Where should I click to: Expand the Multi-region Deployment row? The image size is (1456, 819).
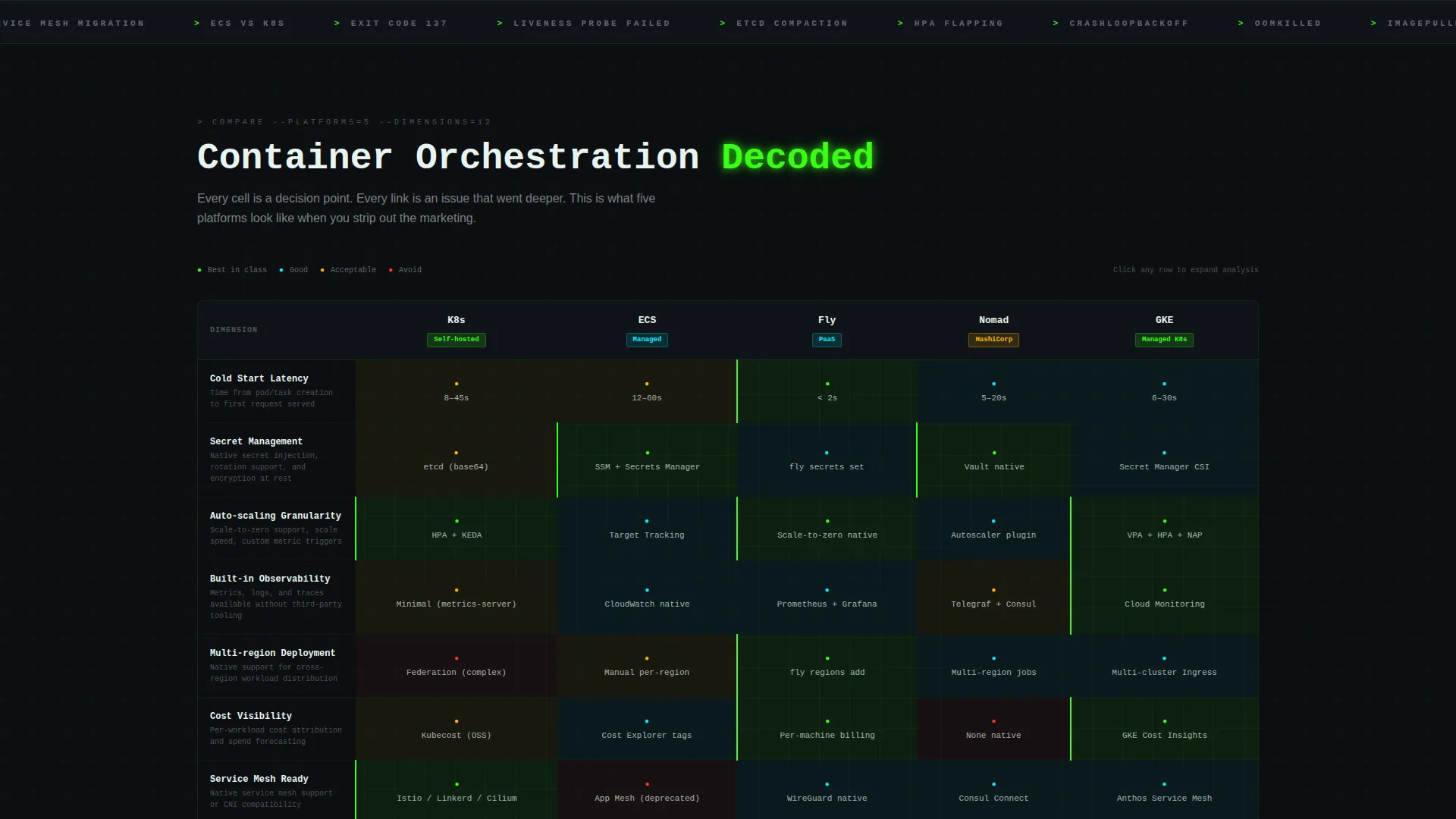point(728,666)
